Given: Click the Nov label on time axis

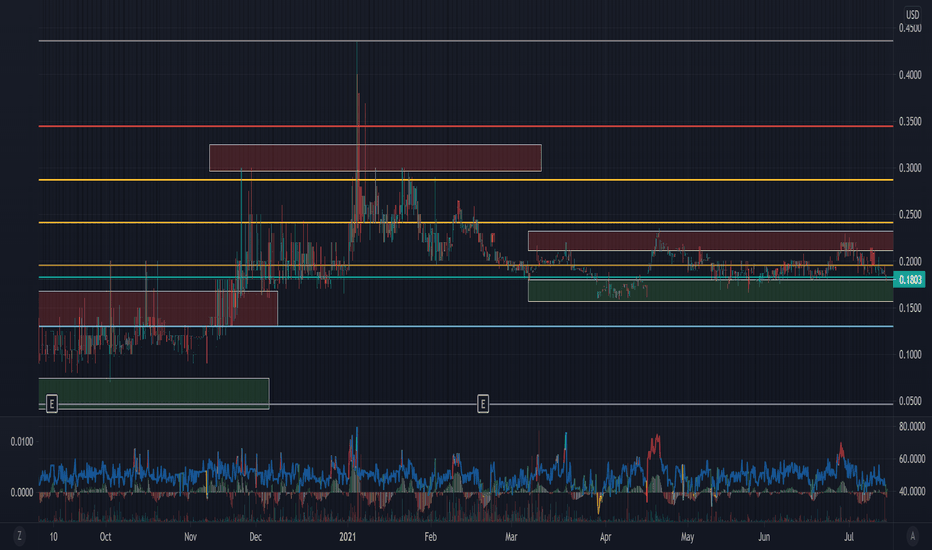Looking at the screenshot, I should coord(190,537).
